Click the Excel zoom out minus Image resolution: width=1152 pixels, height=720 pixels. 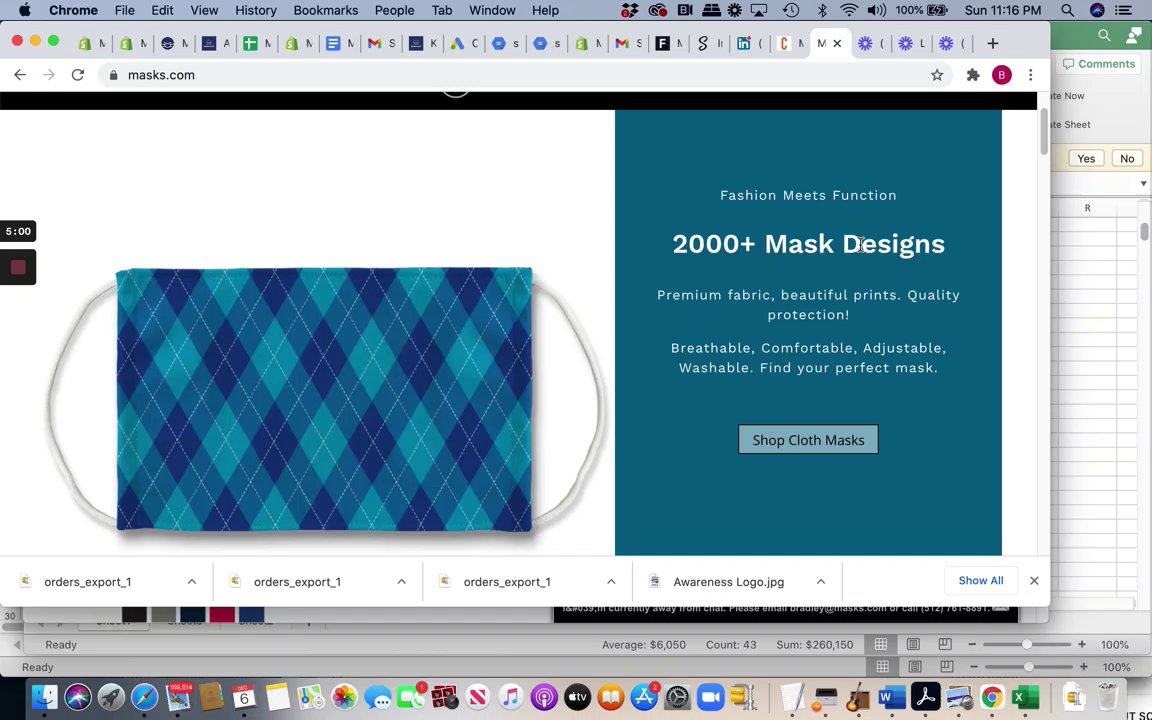point(972,644)
